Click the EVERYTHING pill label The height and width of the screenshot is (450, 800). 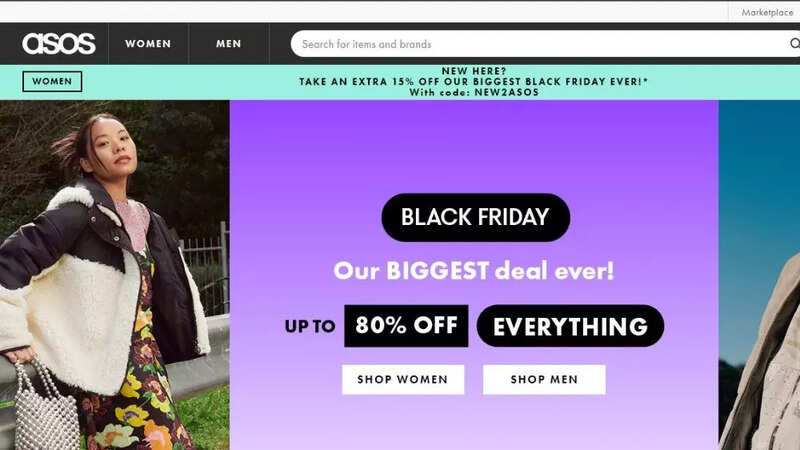coord(570,326)
